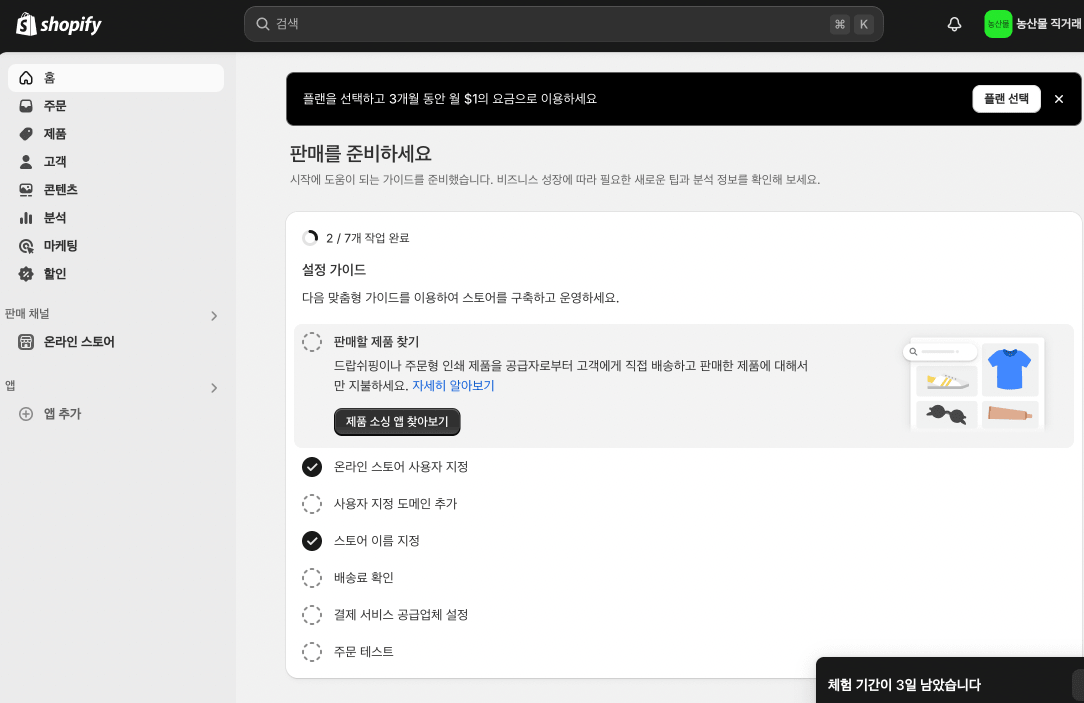Expand the 앱 section chevron
1084x703 pixels.
coord(213,388)
